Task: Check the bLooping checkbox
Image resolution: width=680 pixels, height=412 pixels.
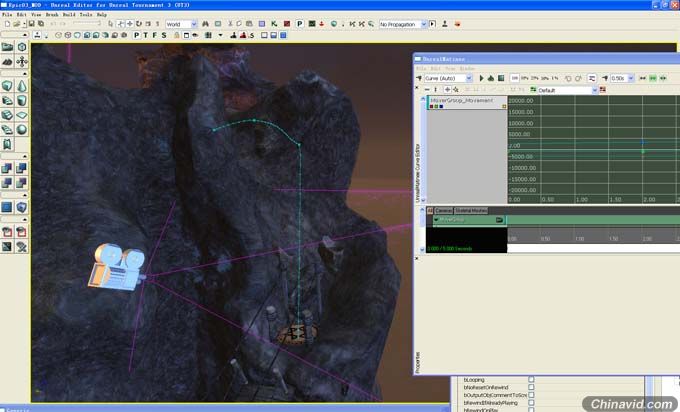Action: [x=531, y=379]
